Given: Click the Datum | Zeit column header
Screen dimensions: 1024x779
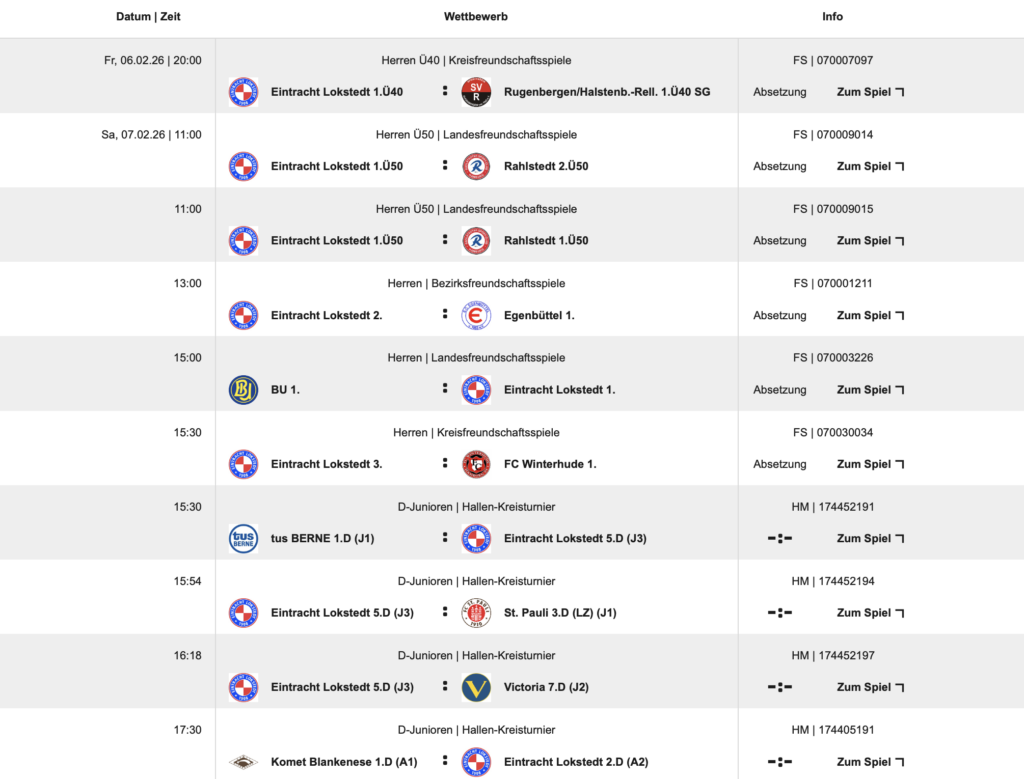Looking at the screenshot, I should coord(148,17).
